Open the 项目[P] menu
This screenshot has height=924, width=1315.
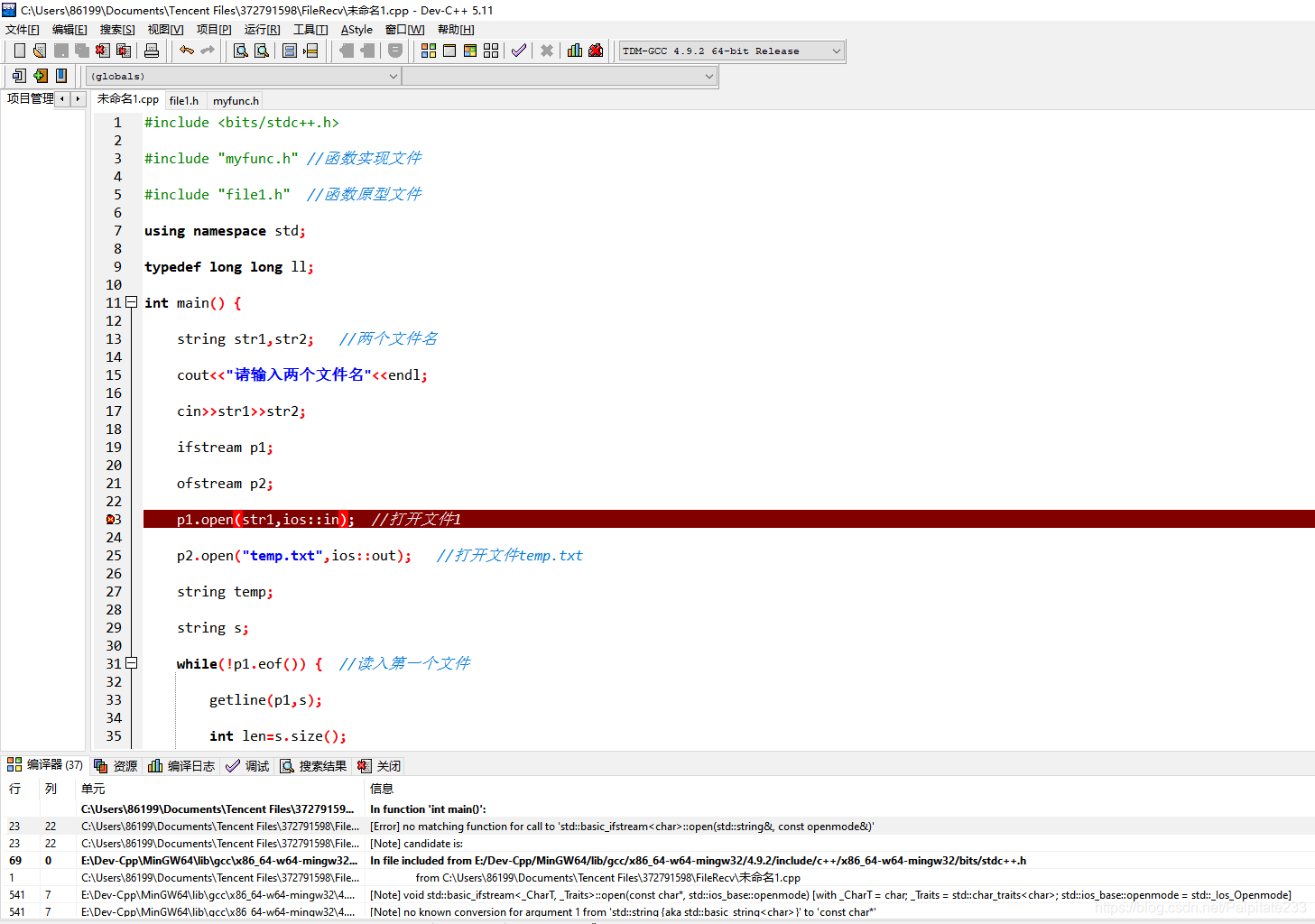pyautogui.click(x=214, y=30)
